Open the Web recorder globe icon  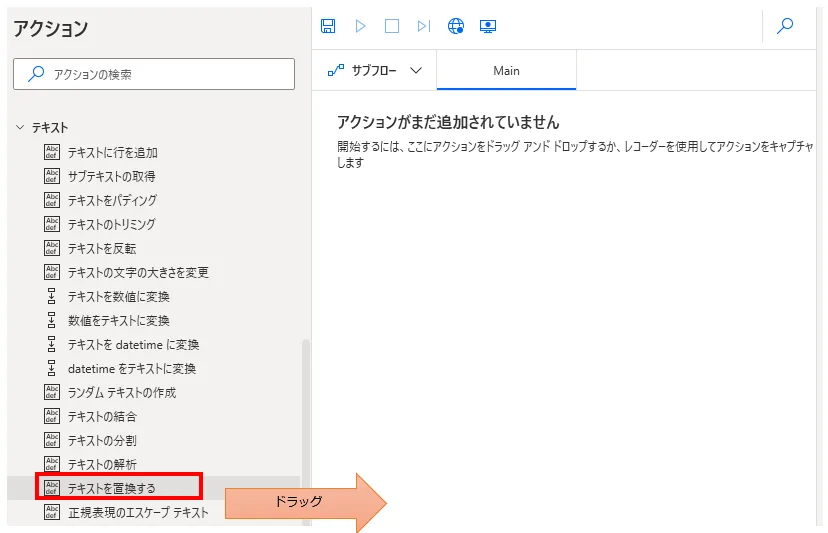[x=456, y=26]
